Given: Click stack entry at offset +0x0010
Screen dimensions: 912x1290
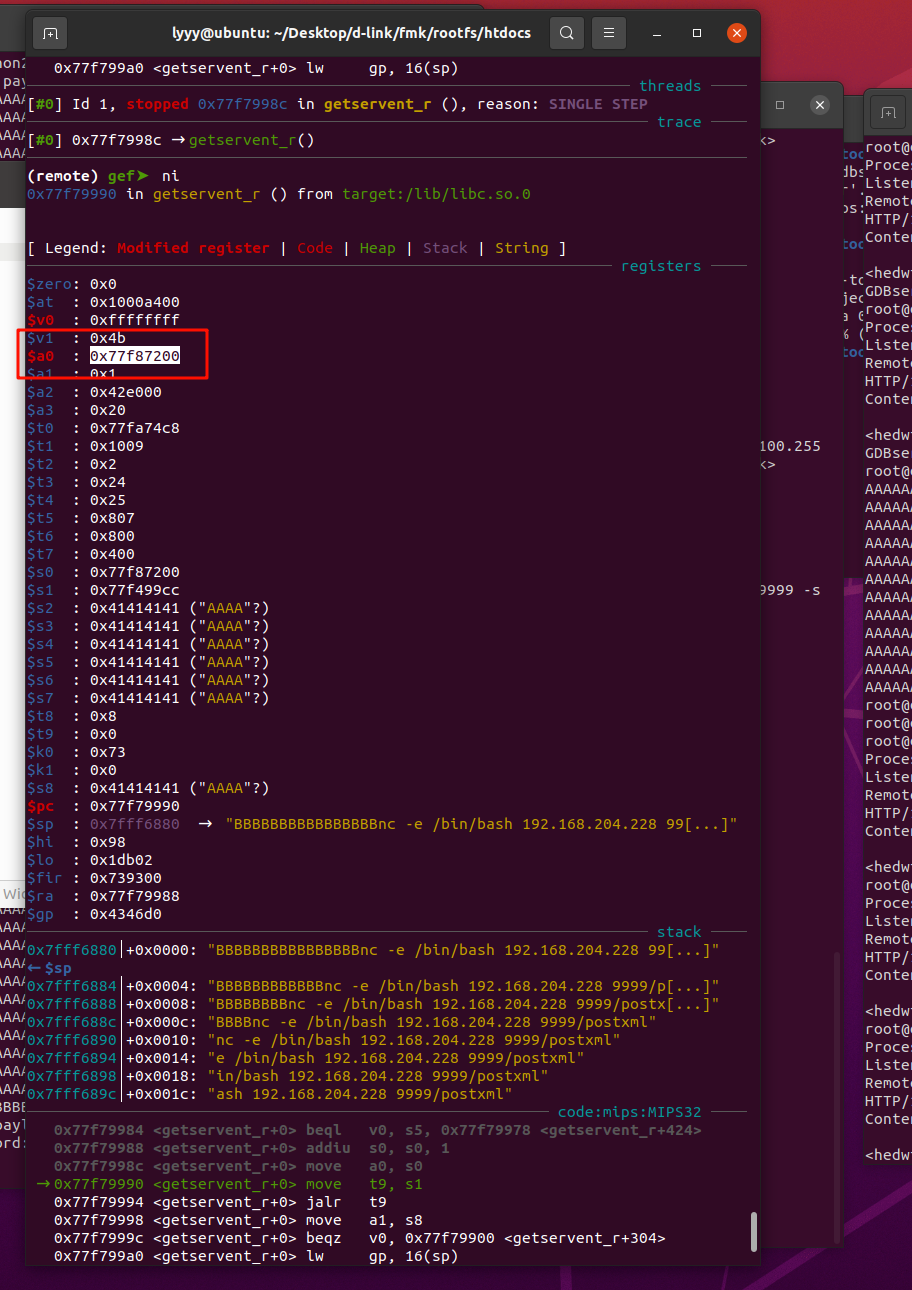Looking at the screenshot, I should (x=323, y=1040).
